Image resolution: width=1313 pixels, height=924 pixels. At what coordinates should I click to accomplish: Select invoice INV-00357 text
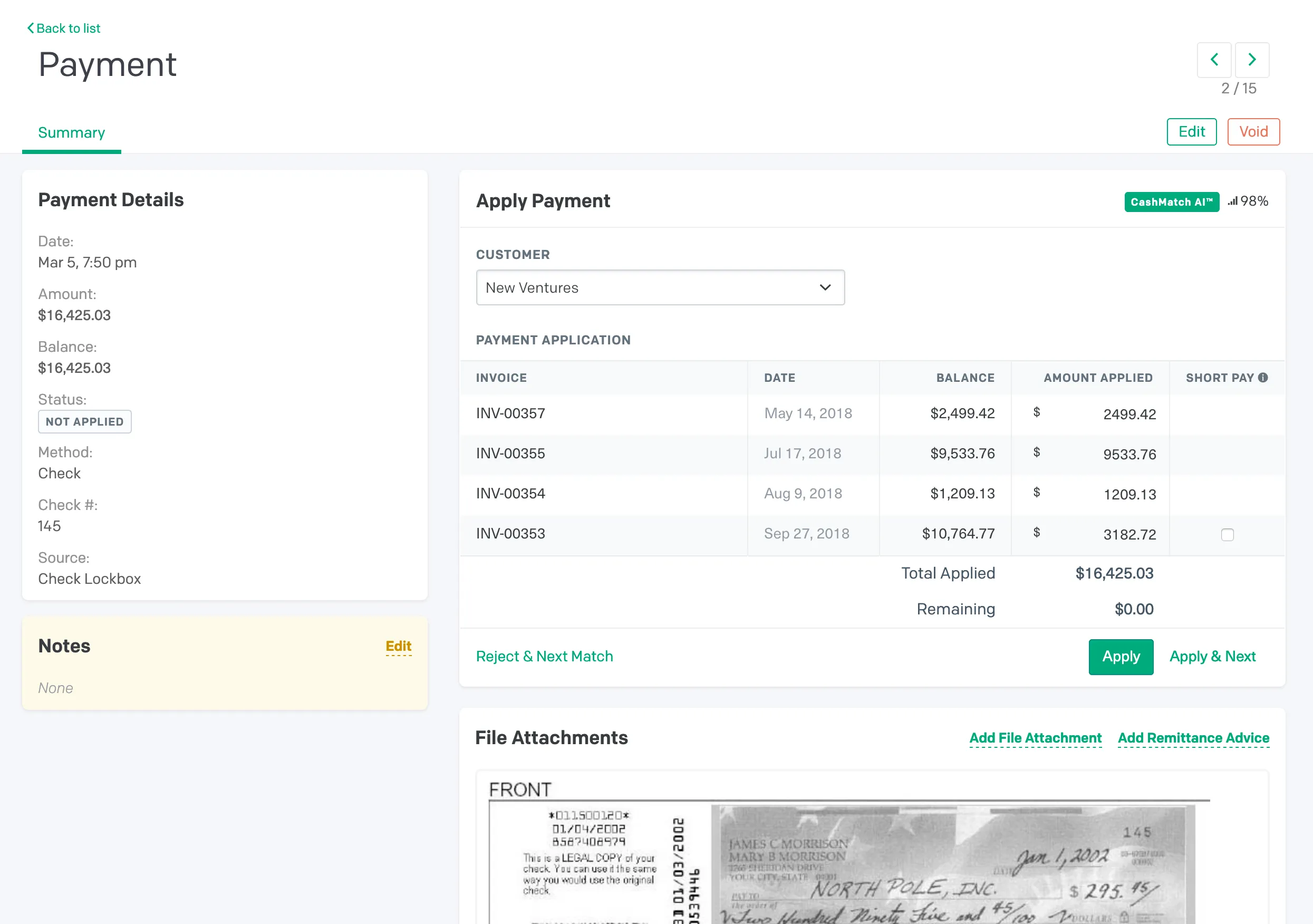[x=510, y=413]
